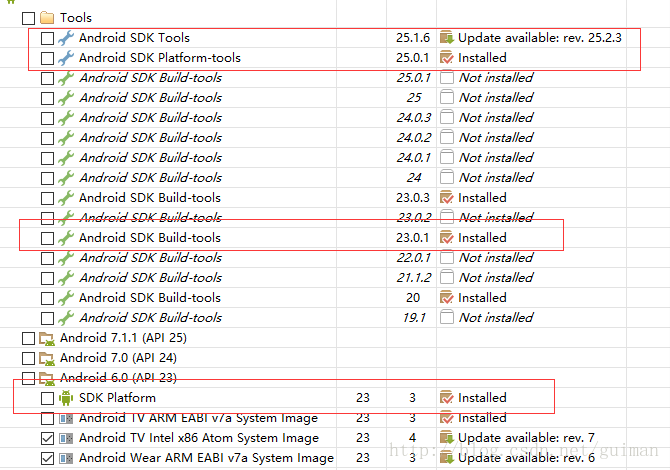
Task: Select the 'SDK Platform' package name
Action: coord(118,398)
